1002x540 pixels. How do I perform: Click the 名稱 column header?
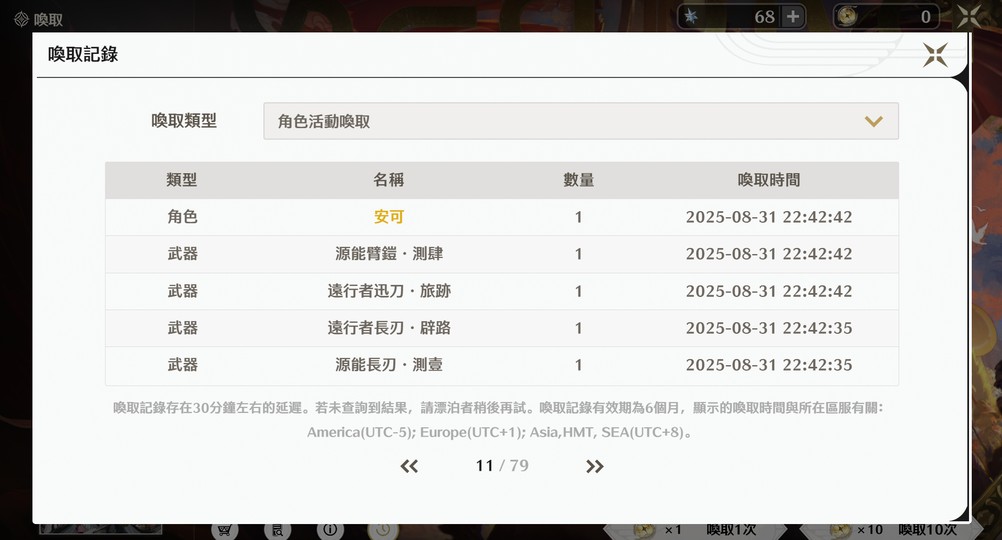(x=389, y=180)
